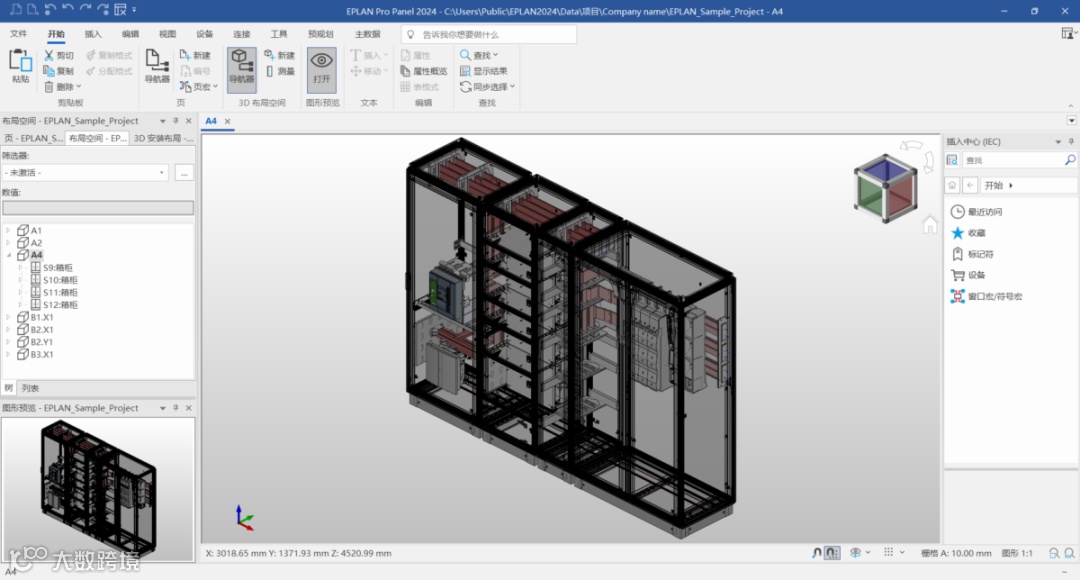Viewport: 1080px width, 580px height.
Task: Open the page 导航器 navigator
Action: click(x=157, y=67)
